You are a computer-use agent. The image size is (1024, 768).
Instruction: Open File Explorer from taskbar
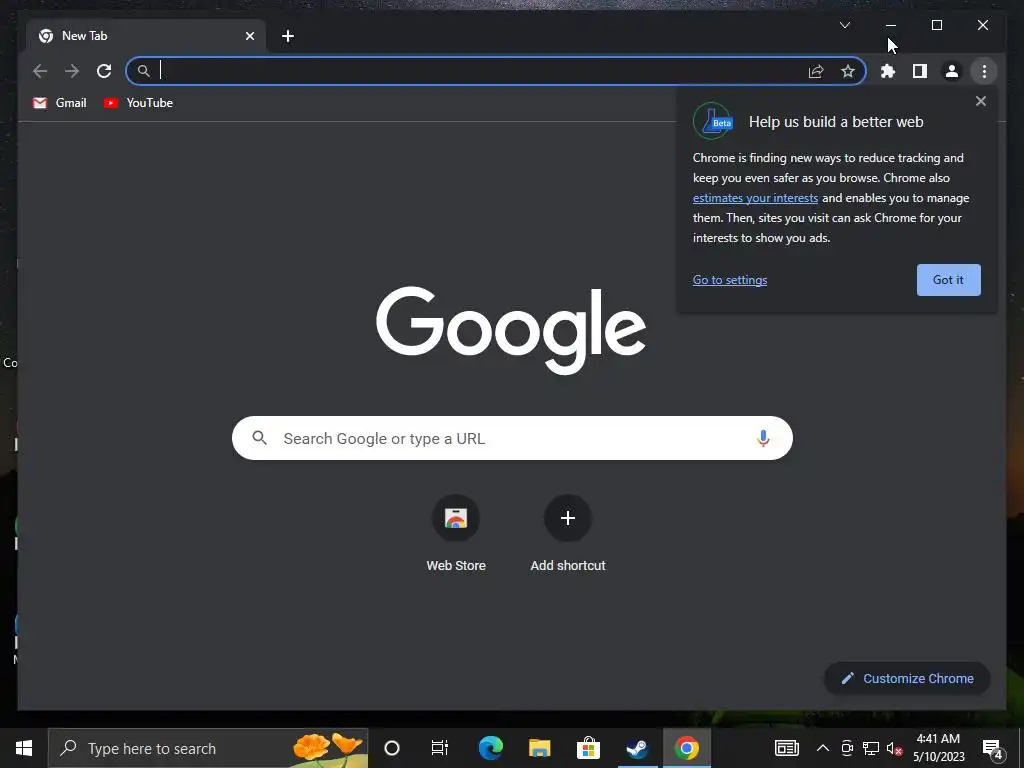[x=539, y=748]
